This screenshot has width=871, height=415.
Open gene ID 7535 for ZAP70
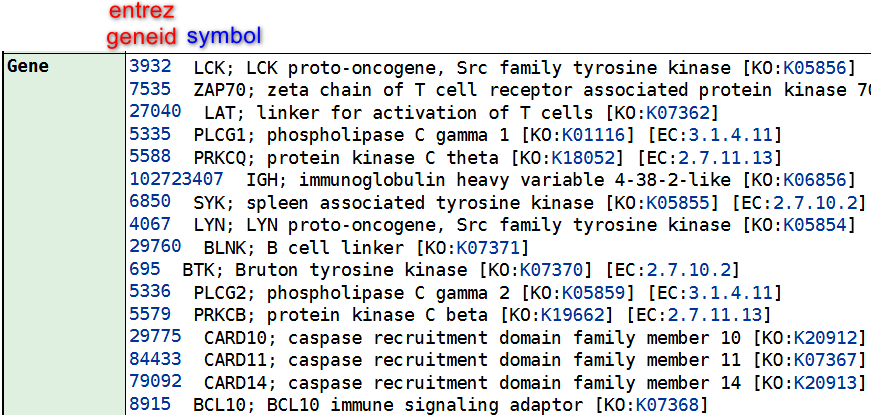(x=151, y=89)
